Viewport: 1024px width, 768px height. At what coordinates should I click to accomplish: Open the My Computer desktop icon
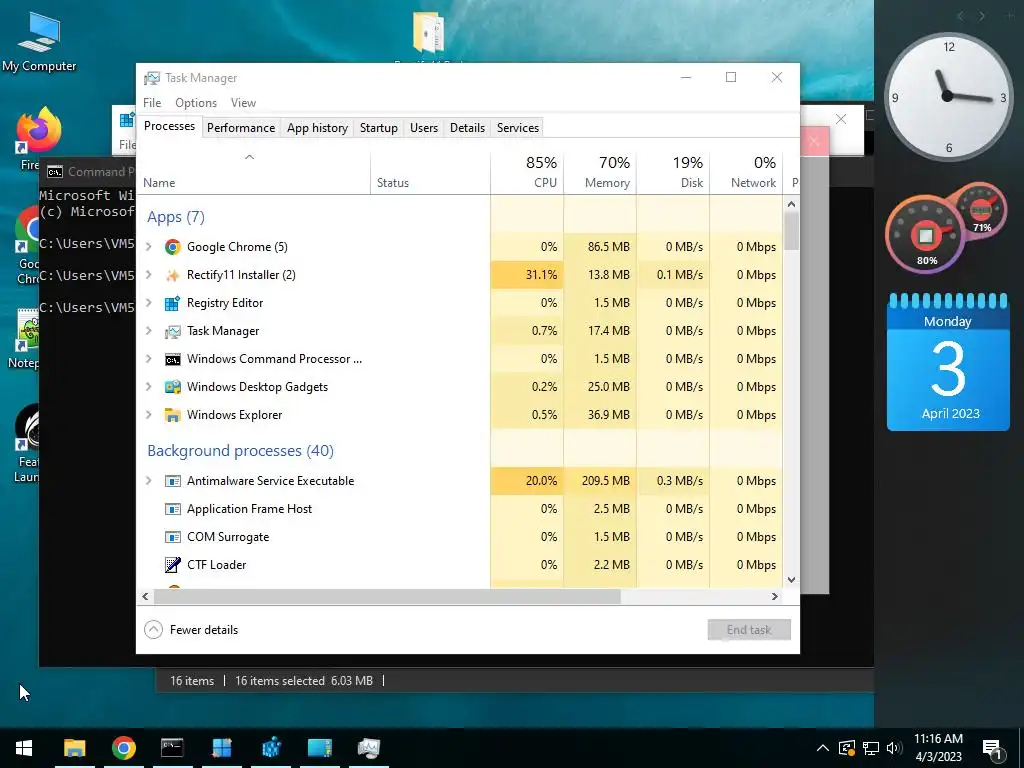tap(39, 43)
